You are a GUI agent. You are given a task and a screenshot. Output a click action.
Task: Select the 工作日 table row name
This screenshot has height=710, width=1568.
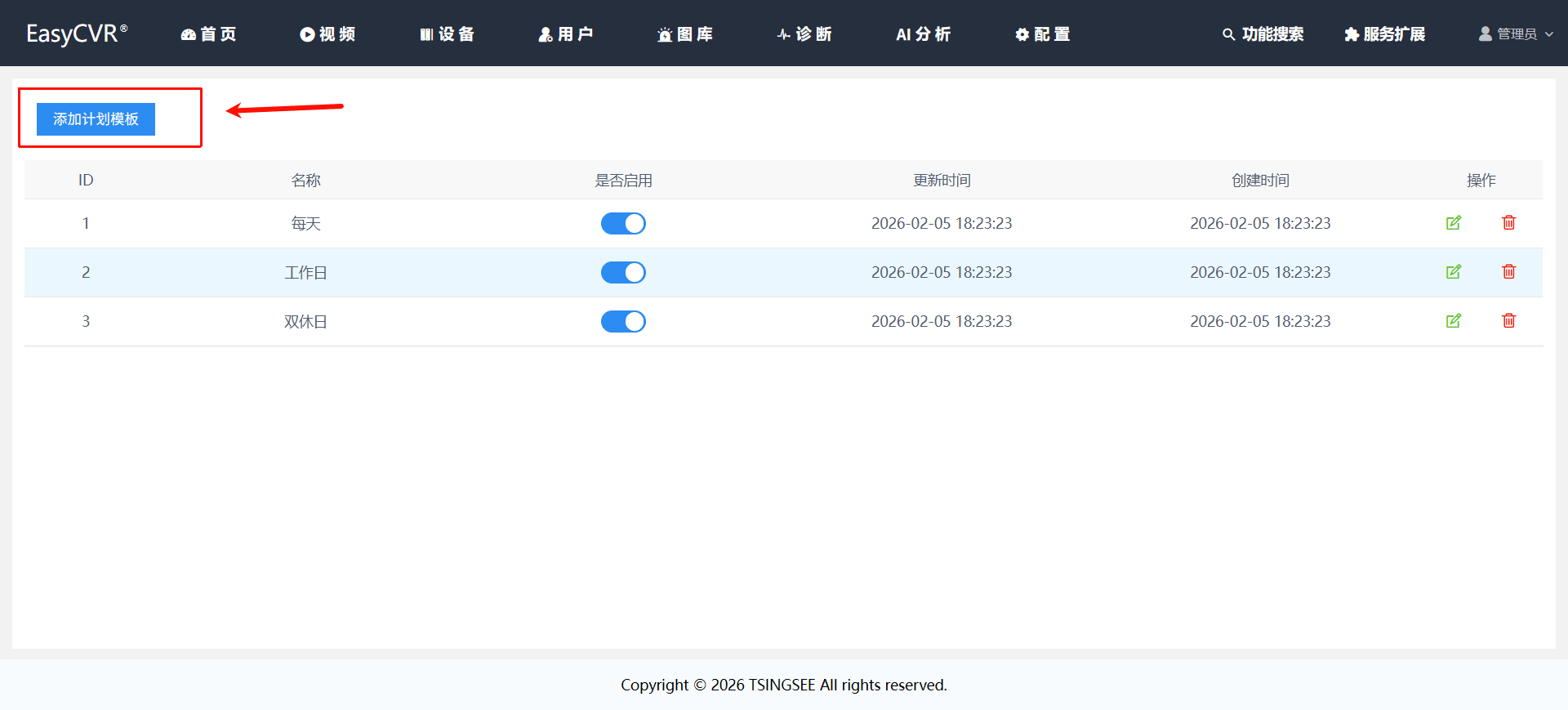305,273
